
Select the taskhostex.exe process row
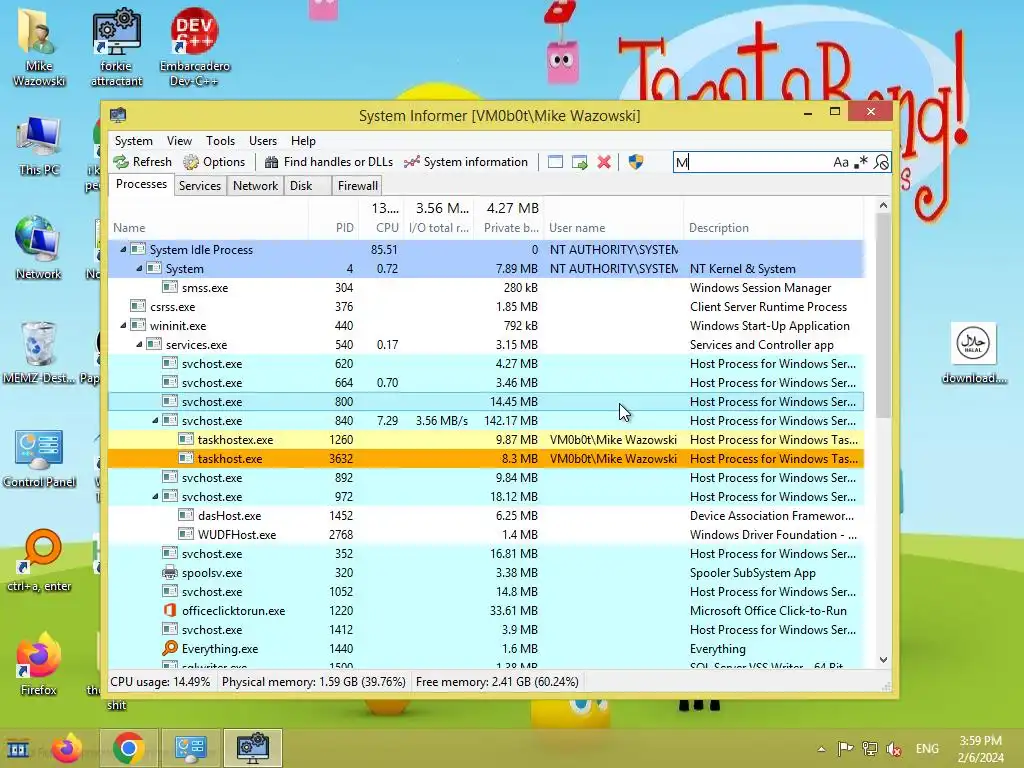point(487,440)
